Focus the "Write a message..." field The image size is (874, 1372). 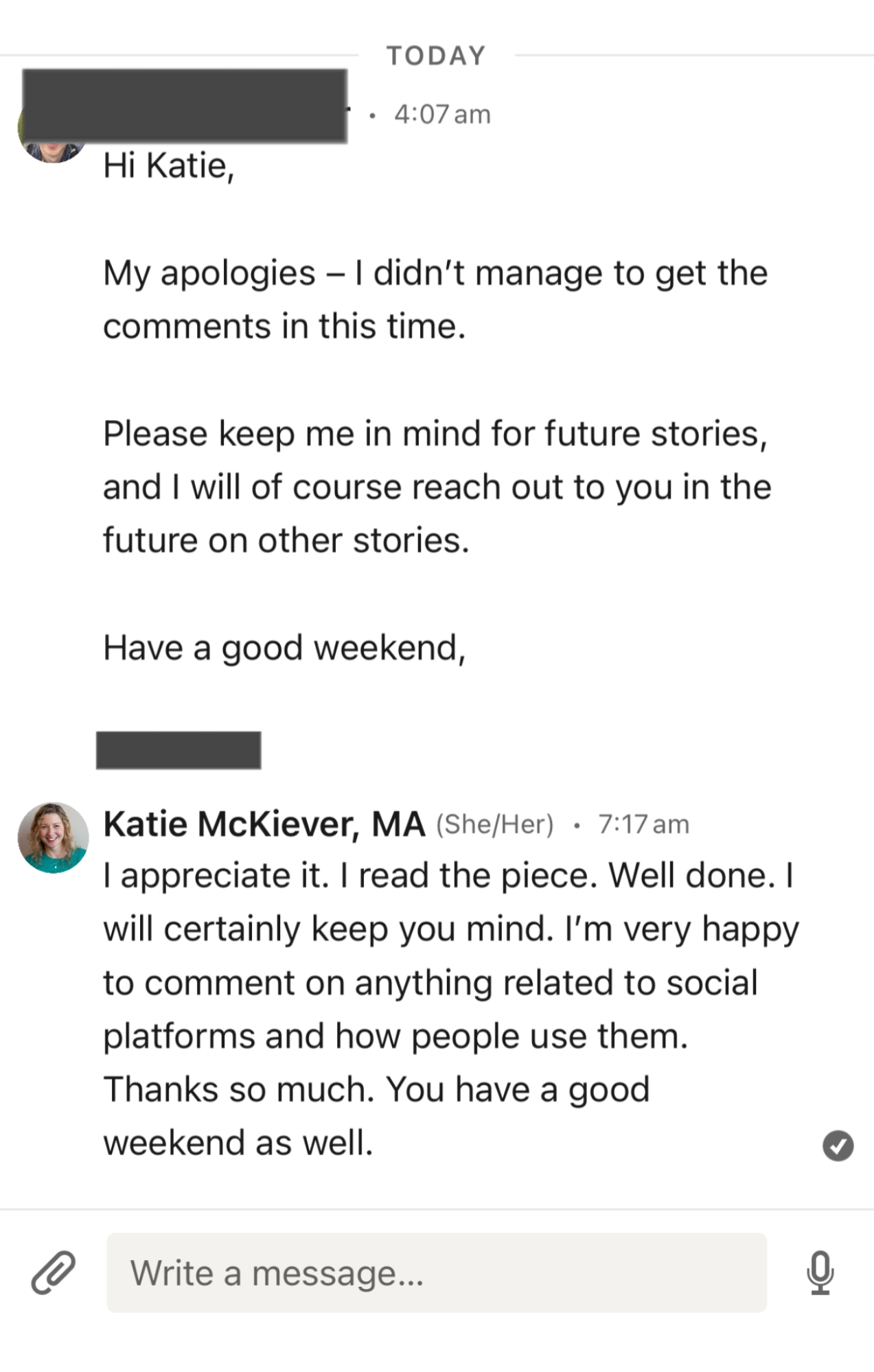tap(436, 1272)
